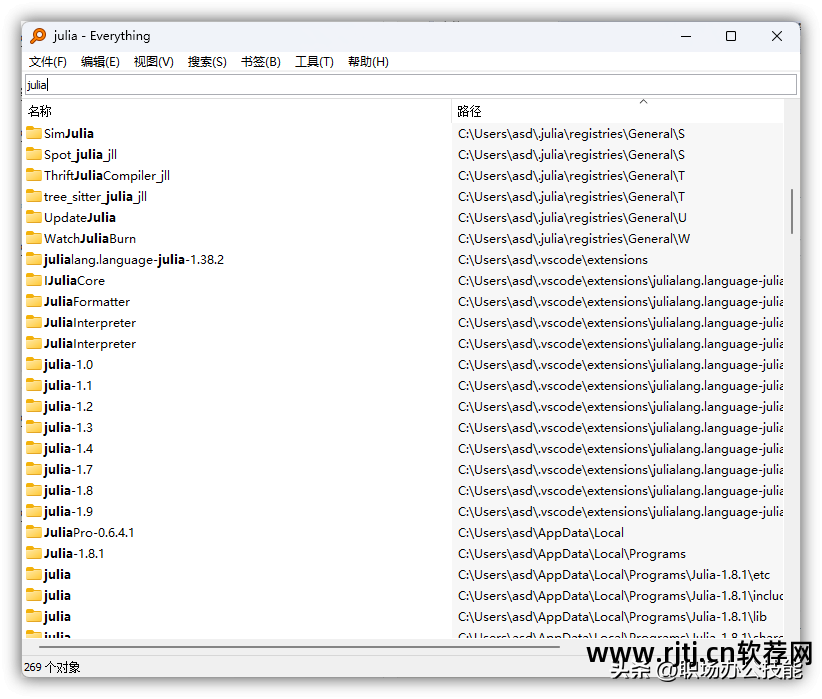The height and width of the screenshot is (699, 822).
Task: Select the julia-1.7 result name
Action: [68, 469]
